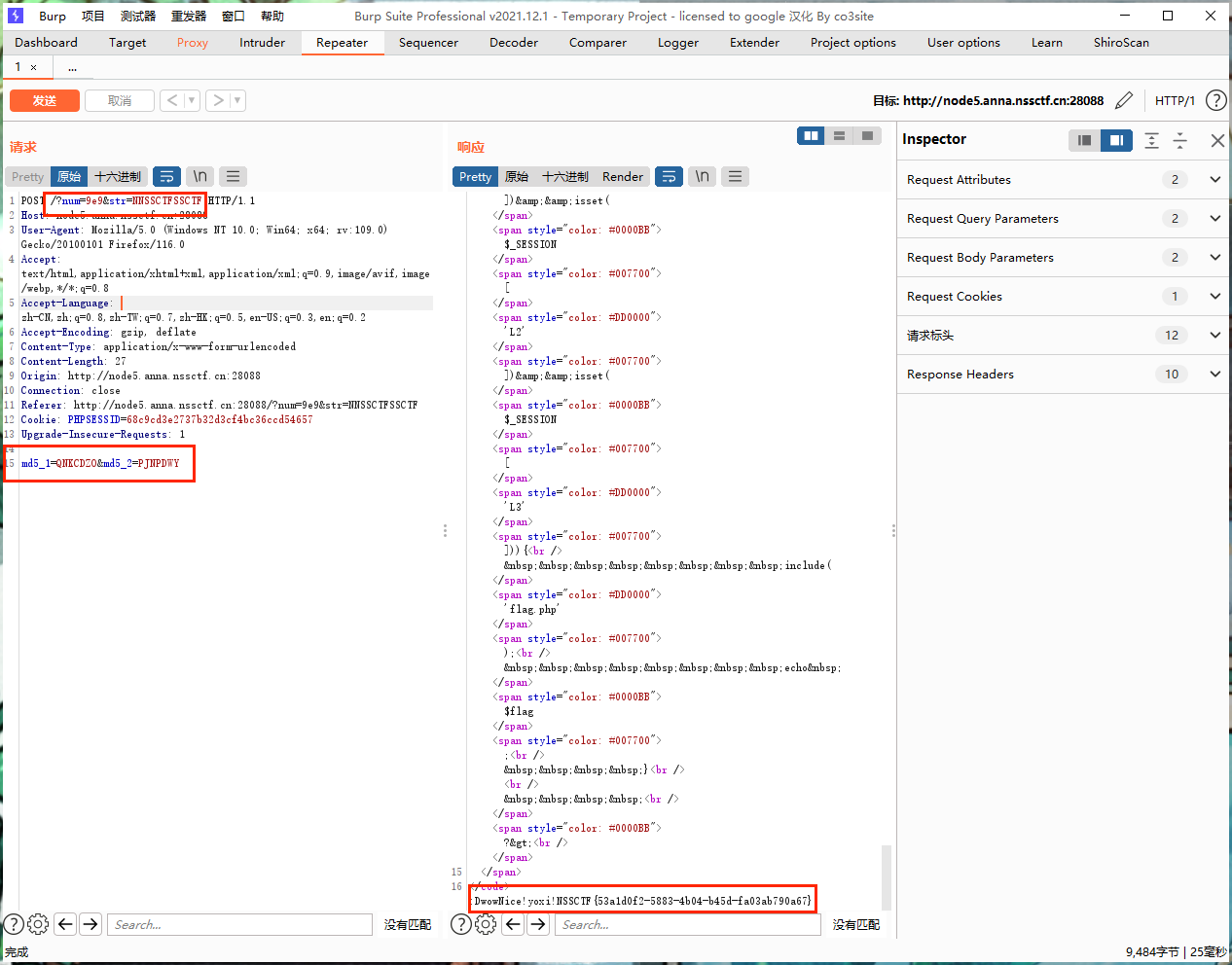Close the Inspector panel
The height and width of the screenshot is (965, 1232).
1217,140
